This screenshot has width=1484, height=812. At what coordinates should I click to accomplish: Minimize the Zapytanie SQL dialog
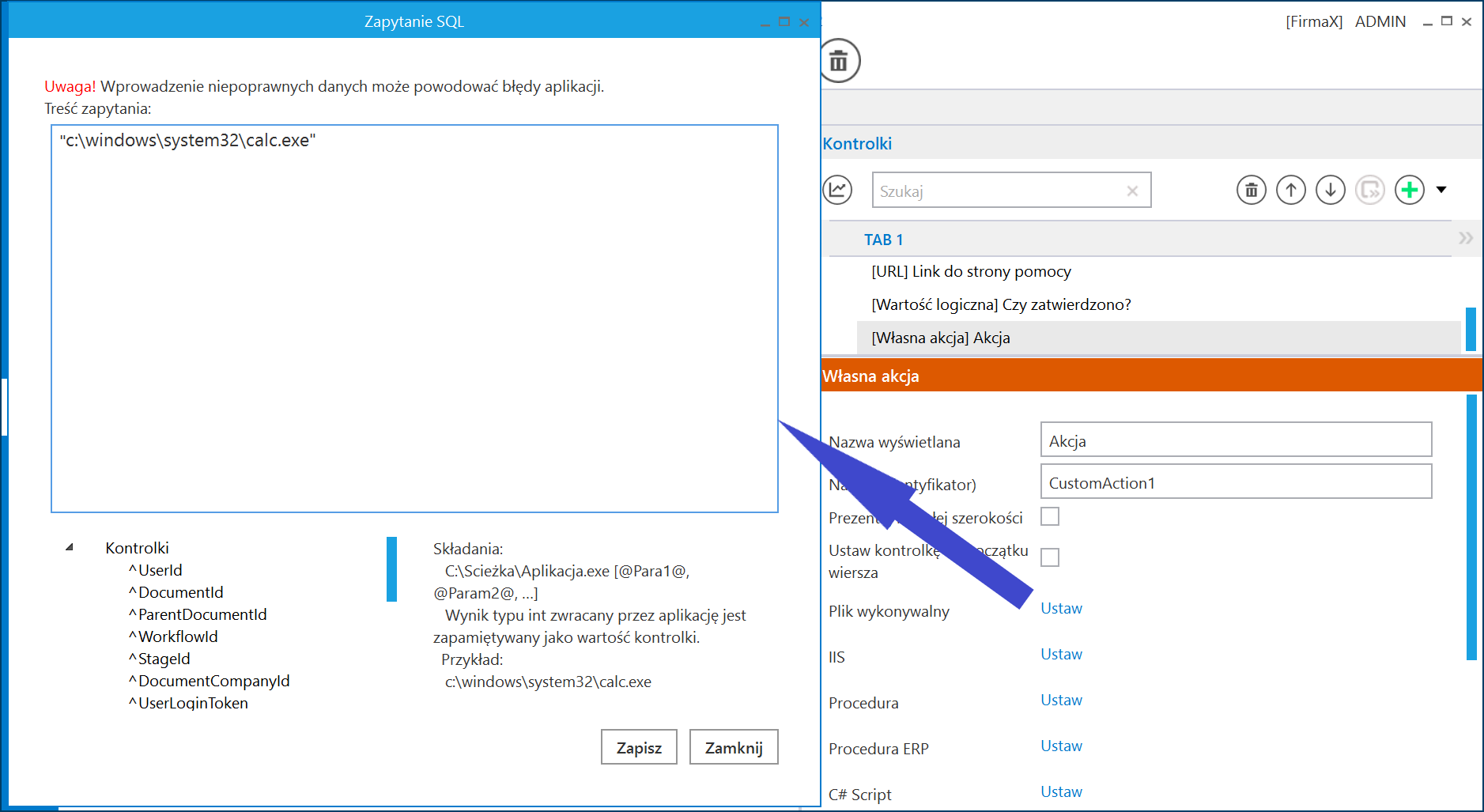(x=765, y=25)
